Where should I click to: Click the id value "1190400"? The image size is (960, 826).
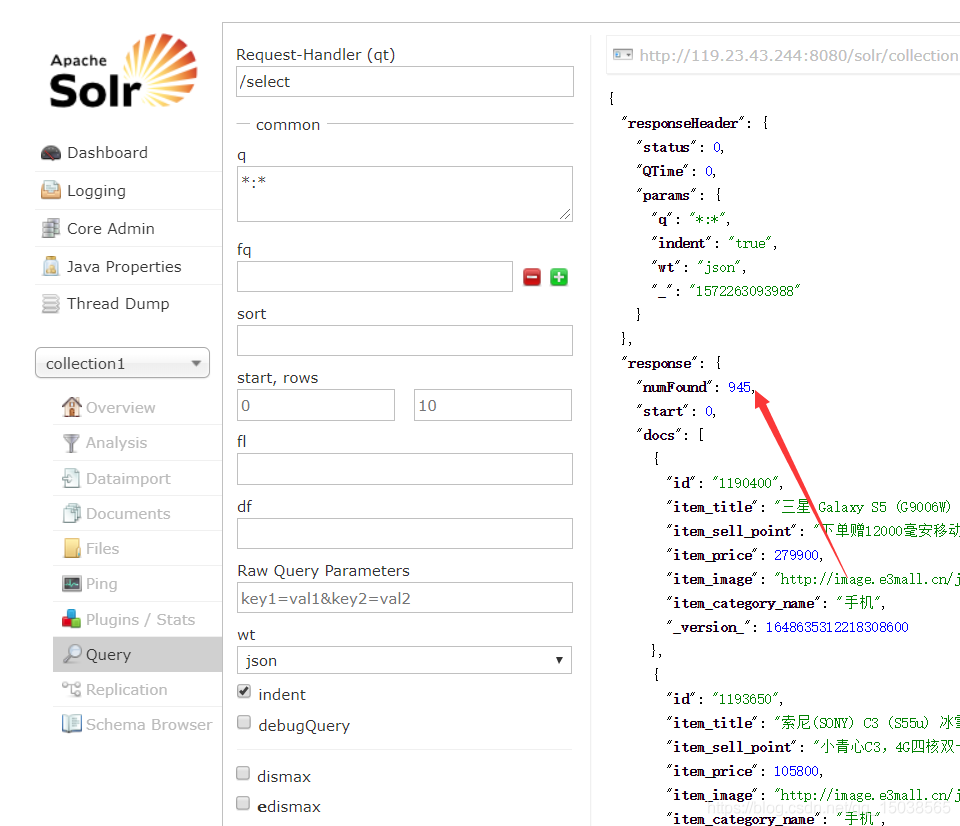(745, 483)
